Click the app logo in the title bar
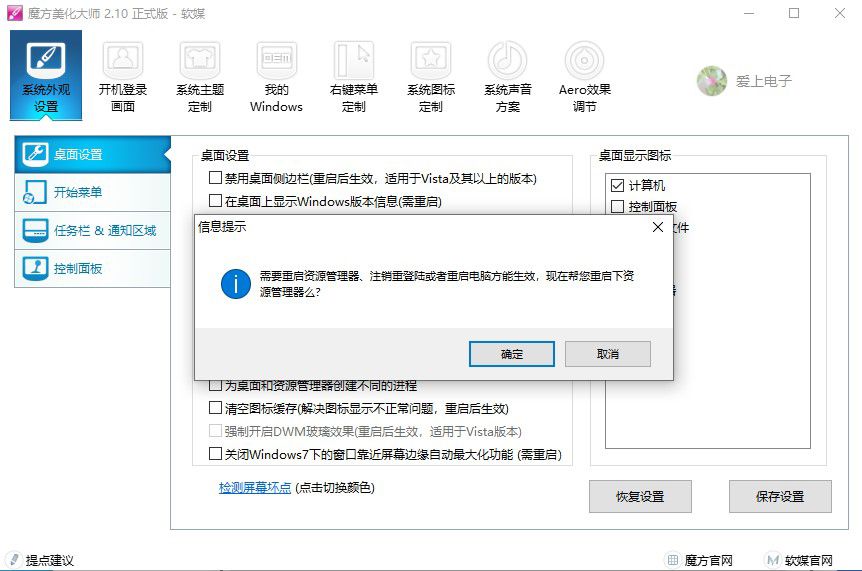The height and width of the screenshot is (571, 862). point(14,13)
